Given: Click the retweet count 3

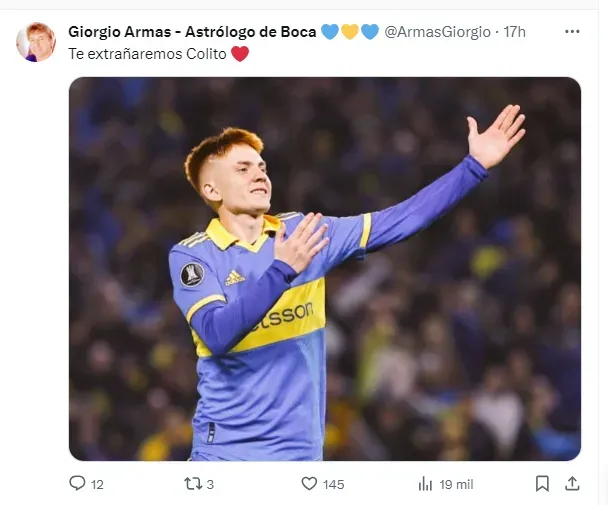Looking at the screenshot, I should pyautogui.click(x=210, y=484).
